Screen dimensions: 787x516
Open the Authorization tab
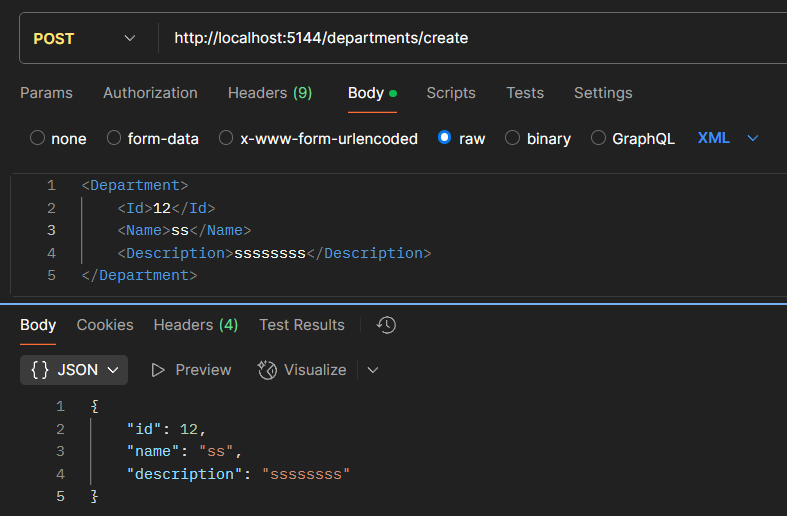pyautogui.click(x=150, y=93)
